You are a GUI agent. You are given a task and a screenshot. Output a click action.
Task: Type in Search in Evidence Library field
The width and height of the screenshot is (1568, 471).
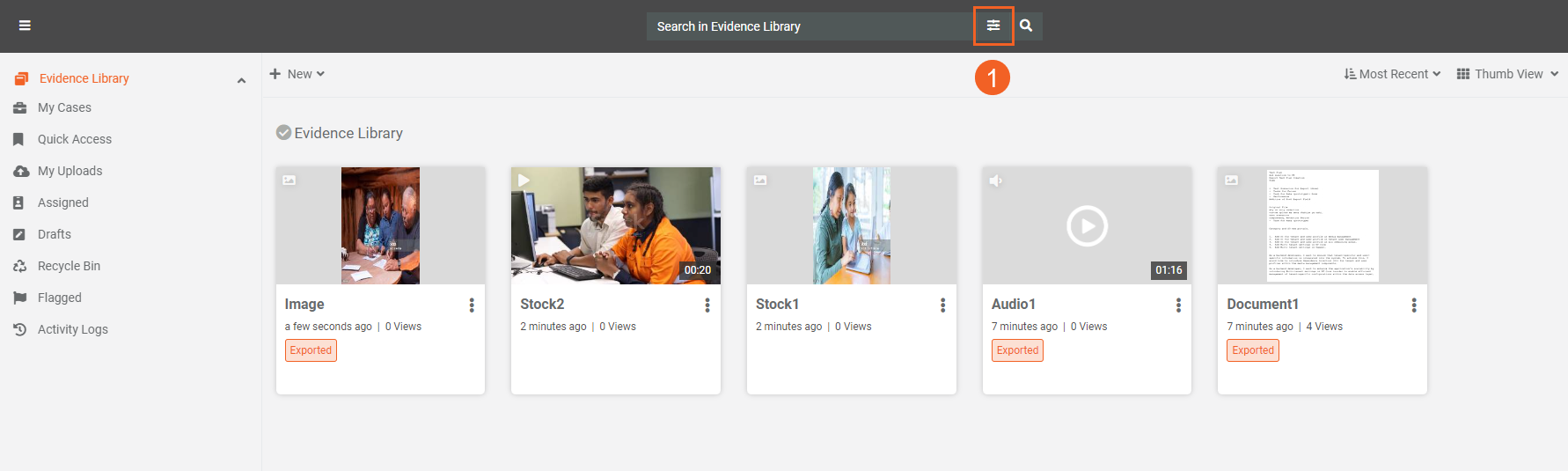pyautogui.click(x=808, y=26)
